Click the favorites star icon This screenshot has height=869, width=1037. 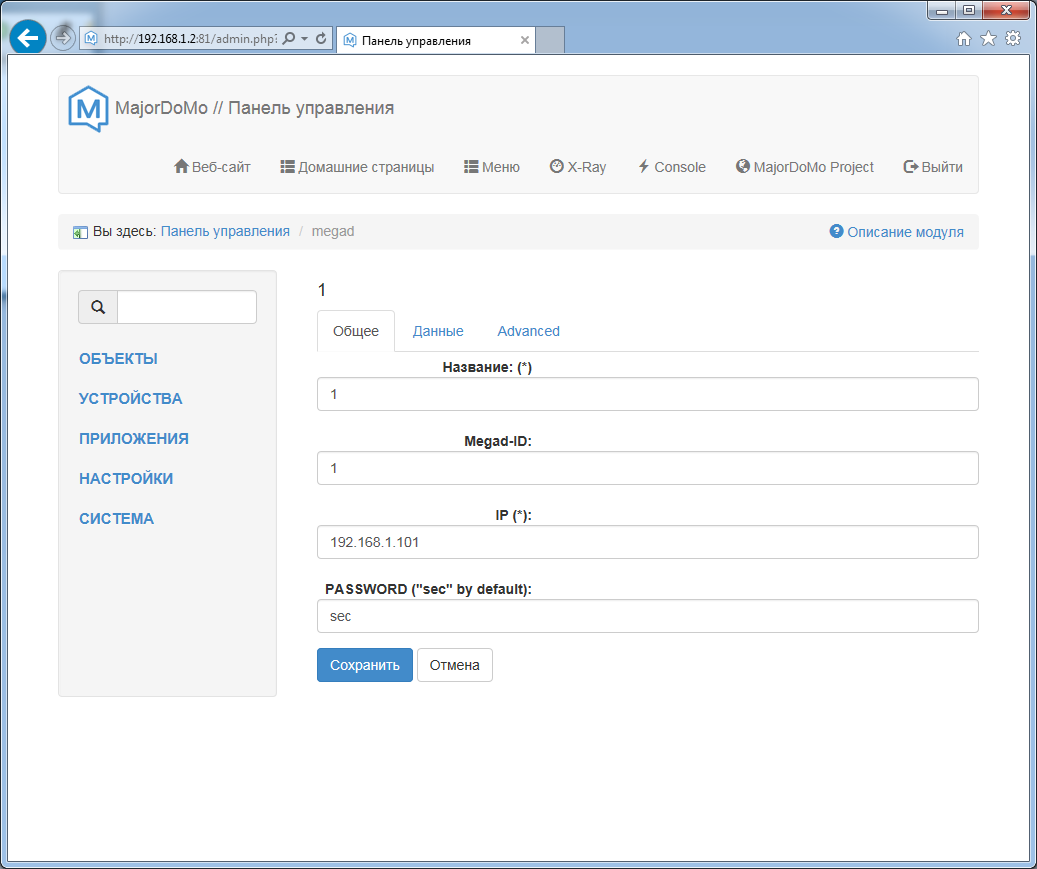pos(988,39)
